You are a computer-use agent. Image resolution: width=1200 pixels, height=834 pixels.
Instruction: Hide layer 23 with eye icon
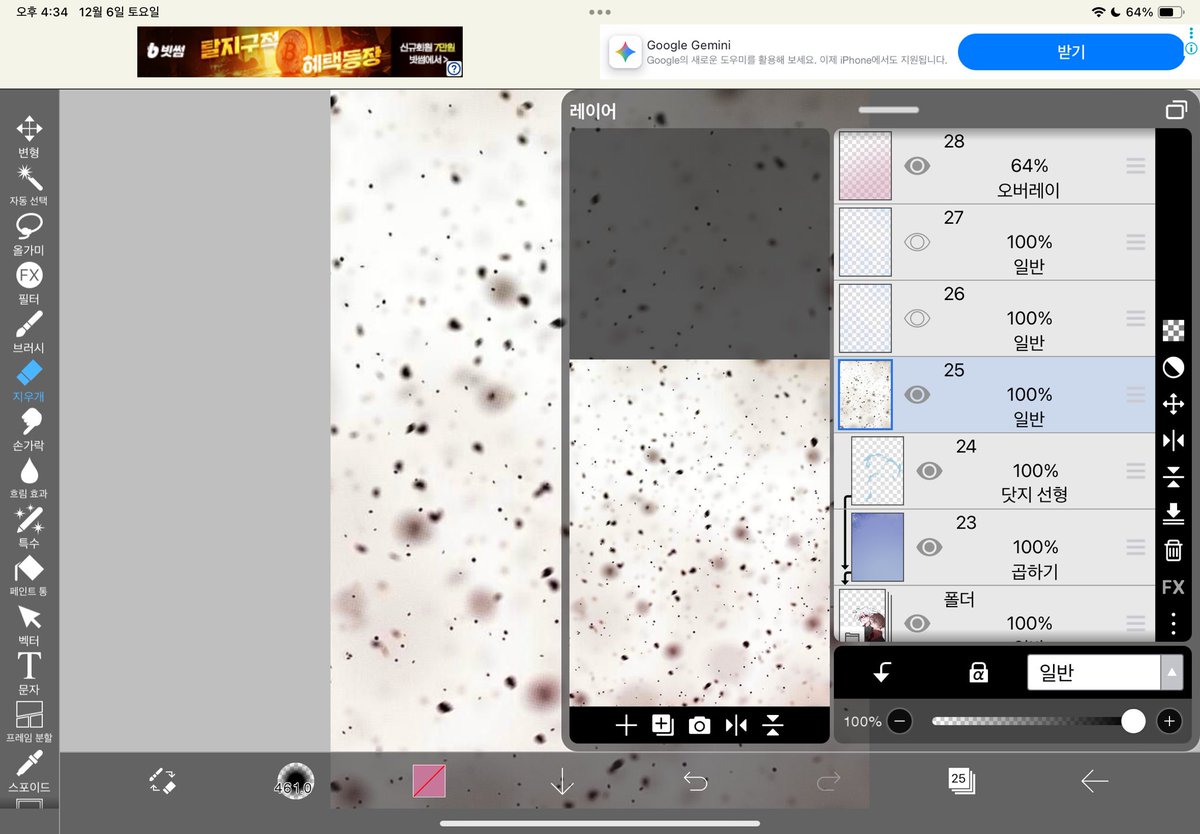[x=929, y=547]
